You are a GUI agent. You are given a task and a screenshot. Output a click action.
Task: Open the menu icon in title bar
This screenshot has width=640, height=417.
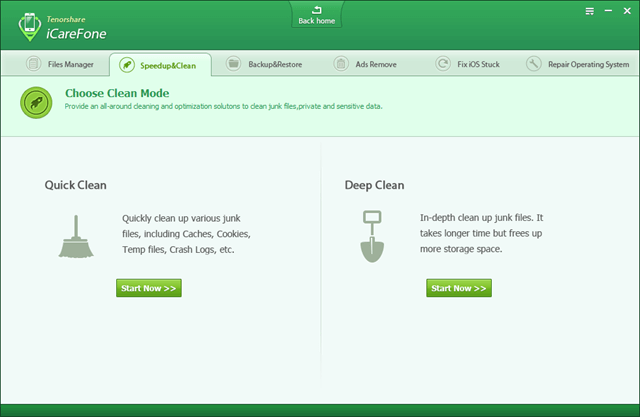pos(589,11)
